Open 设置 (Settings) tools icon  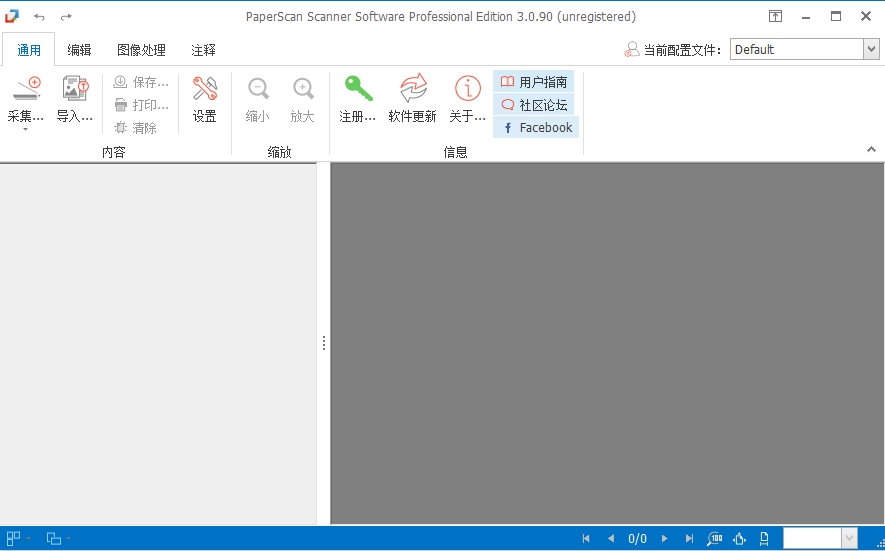(x=204, y=90)
